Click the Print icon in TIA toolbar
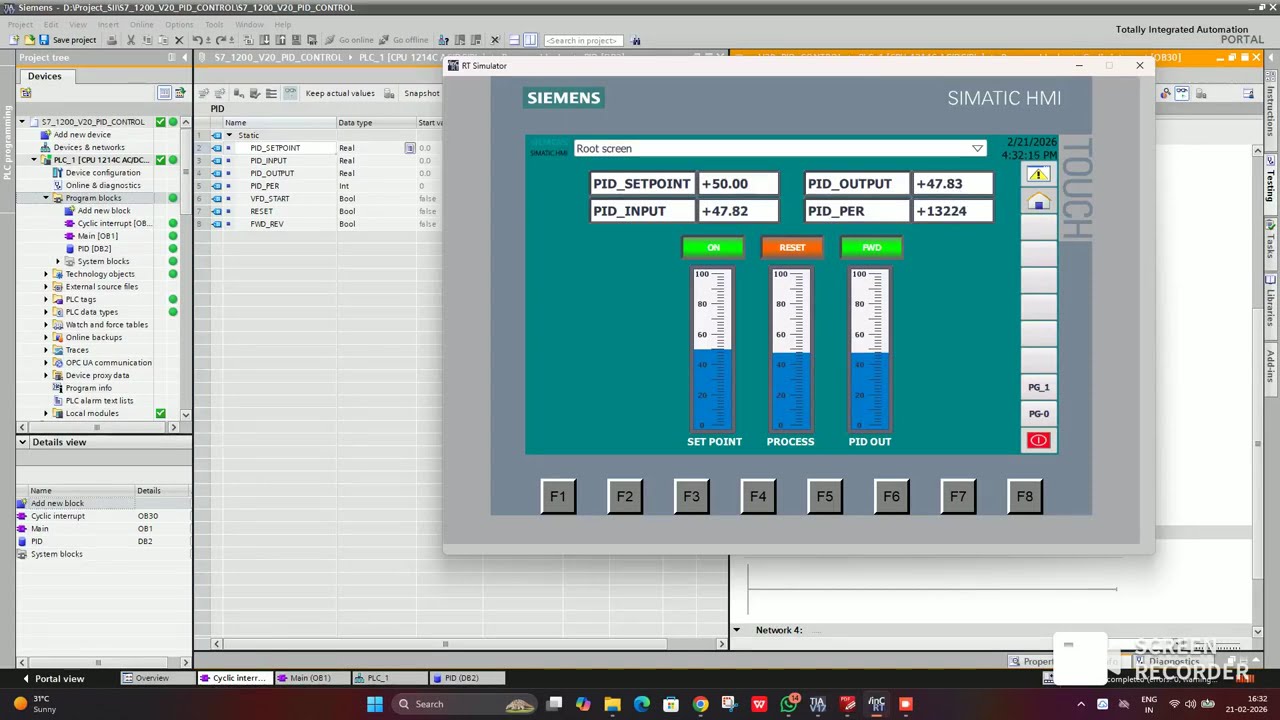This screenshot has height=720, width=1280. [112, 40]
